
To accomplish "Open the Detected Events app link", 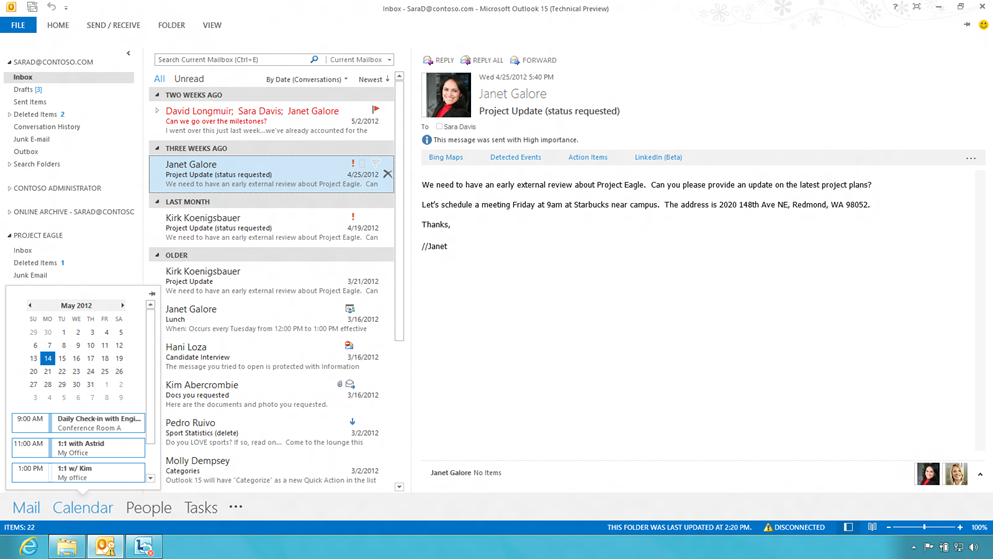I will pyautogui.click(x=515, y=157).
